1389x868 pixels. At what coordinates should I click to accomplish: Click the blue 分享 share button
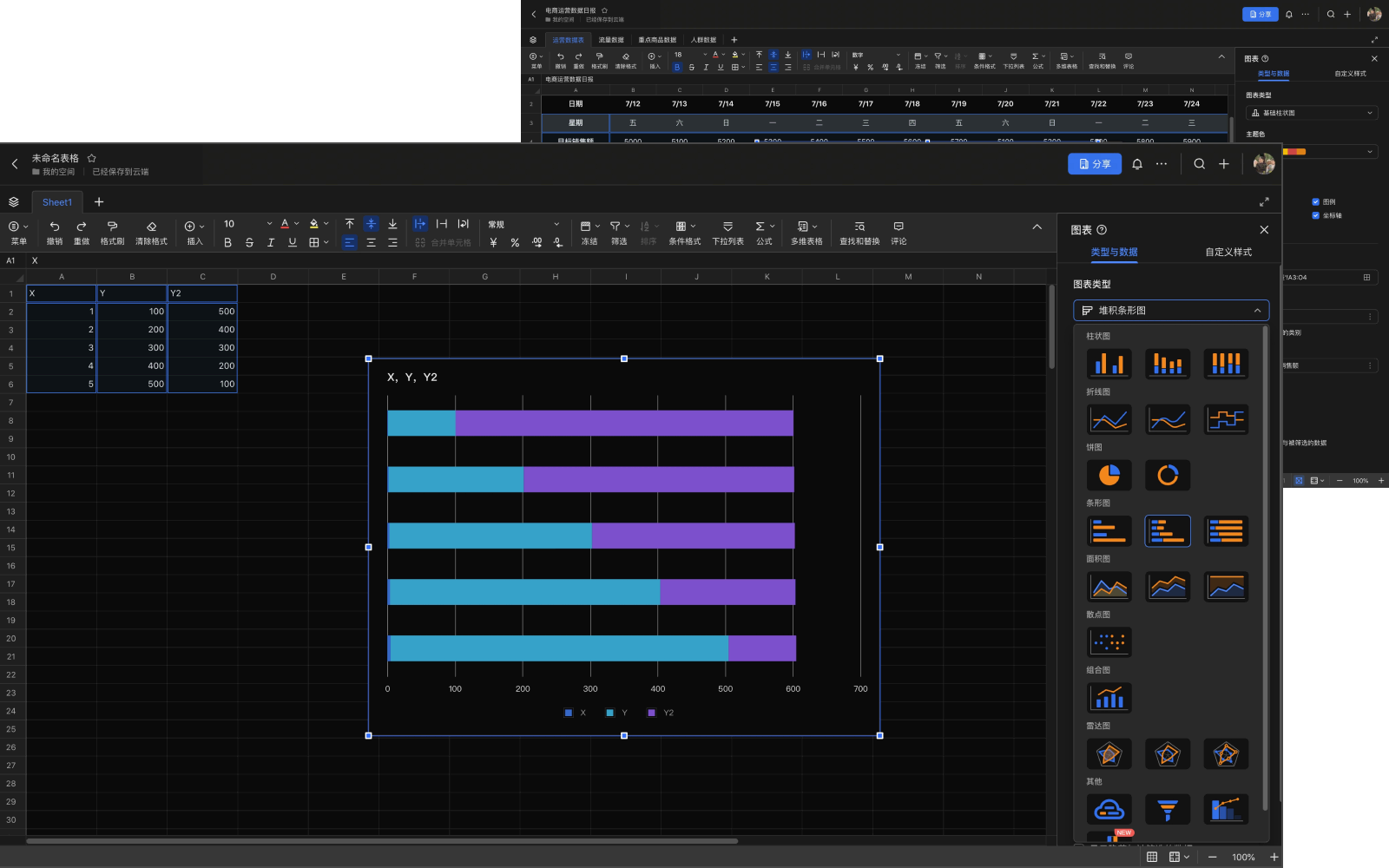click(1094, 164)
